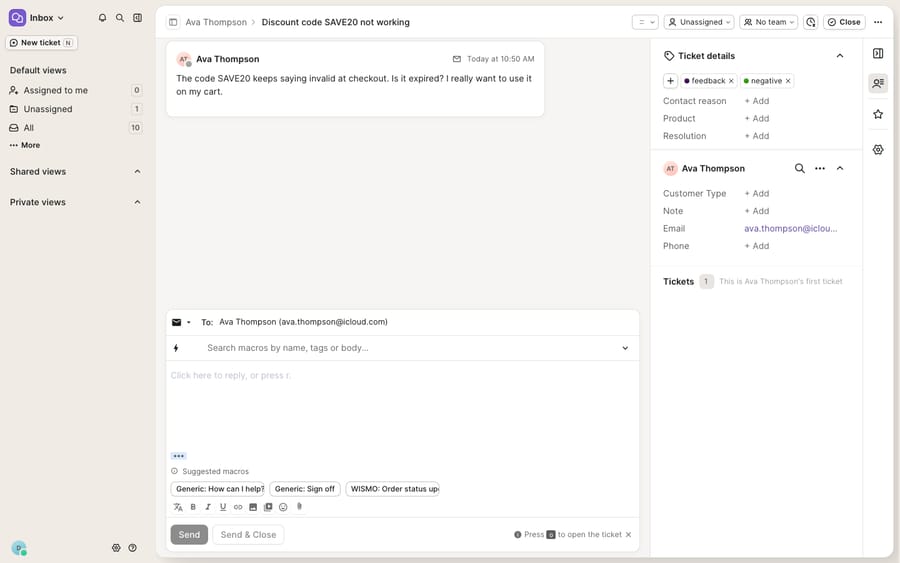Open the help question mark icon

point(133,548)
